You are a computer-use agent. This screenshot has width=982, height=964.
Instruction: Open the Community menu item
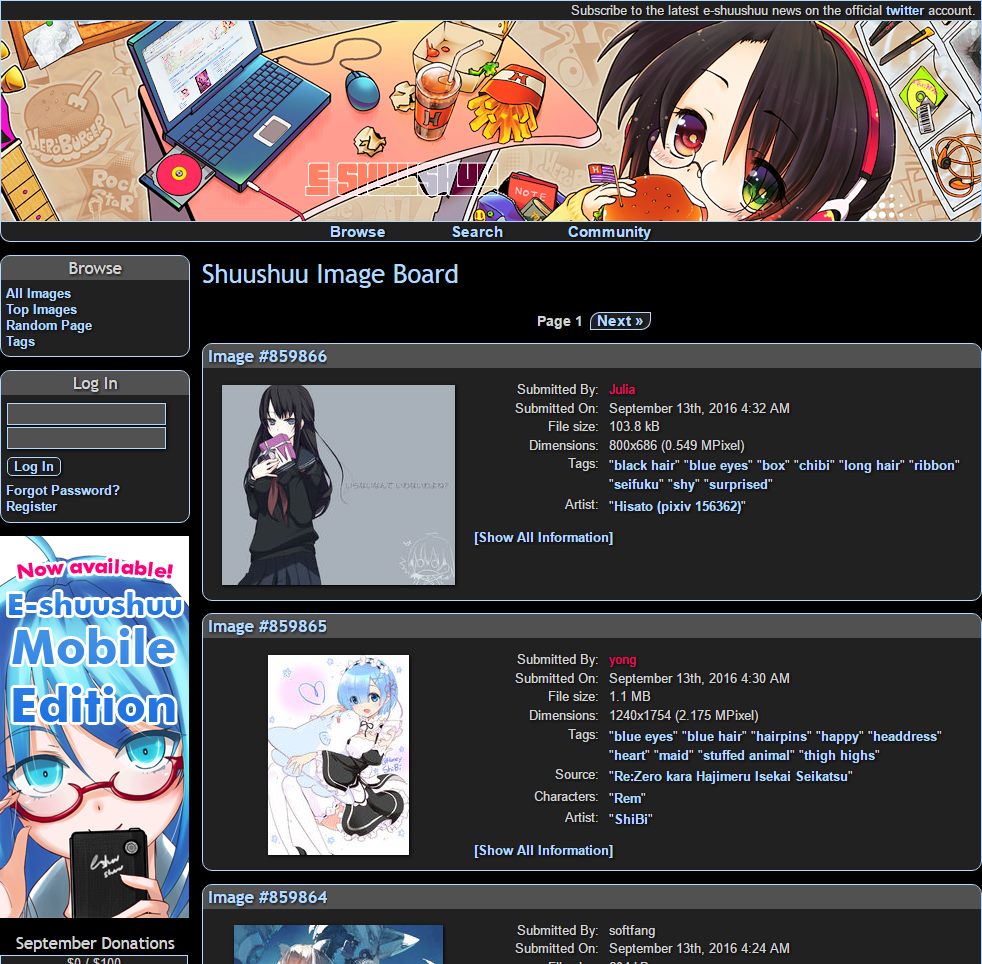point(609,232)
